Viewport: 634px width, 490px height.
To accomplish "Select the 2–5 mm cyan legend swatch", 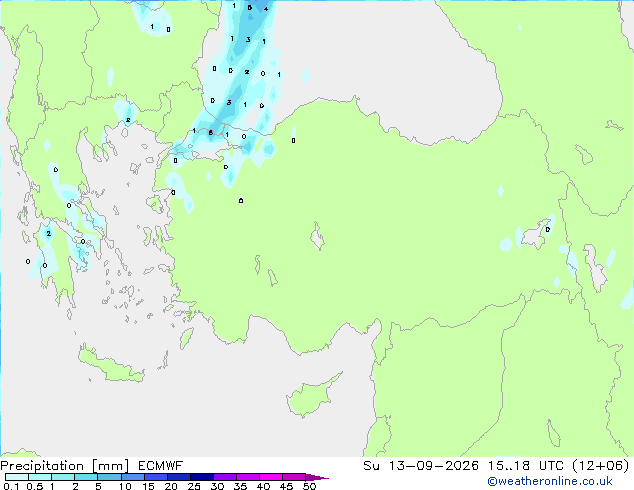I will coord(87,477).
